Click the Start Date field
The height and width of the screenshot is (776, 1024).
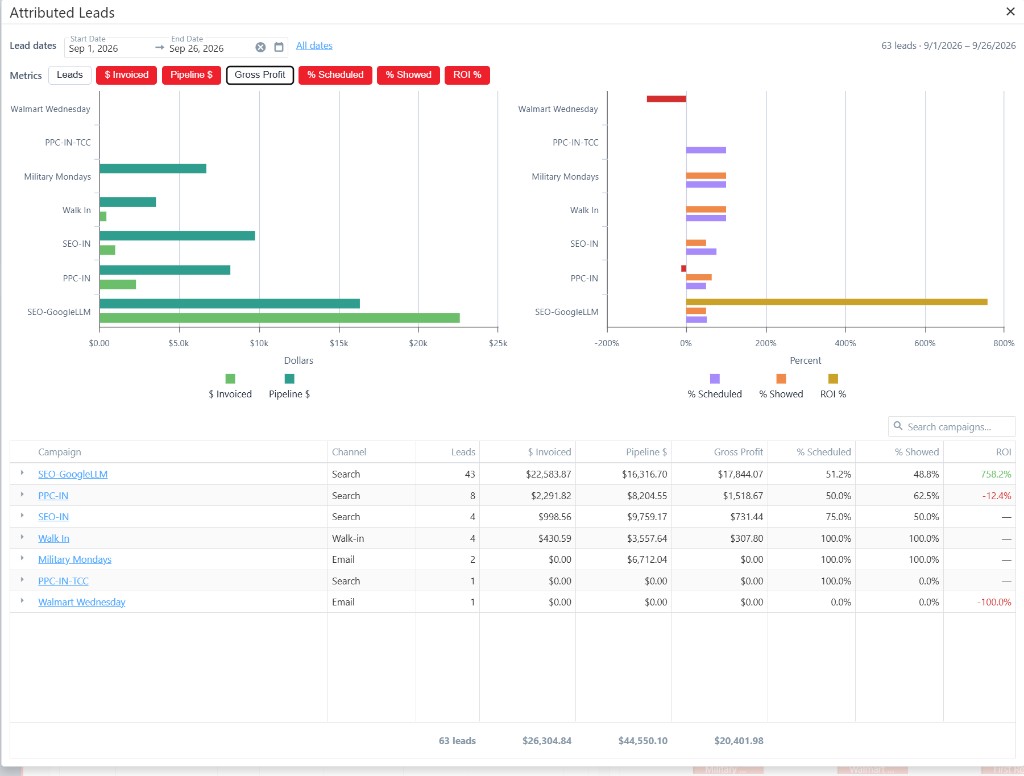pos(108,46)
